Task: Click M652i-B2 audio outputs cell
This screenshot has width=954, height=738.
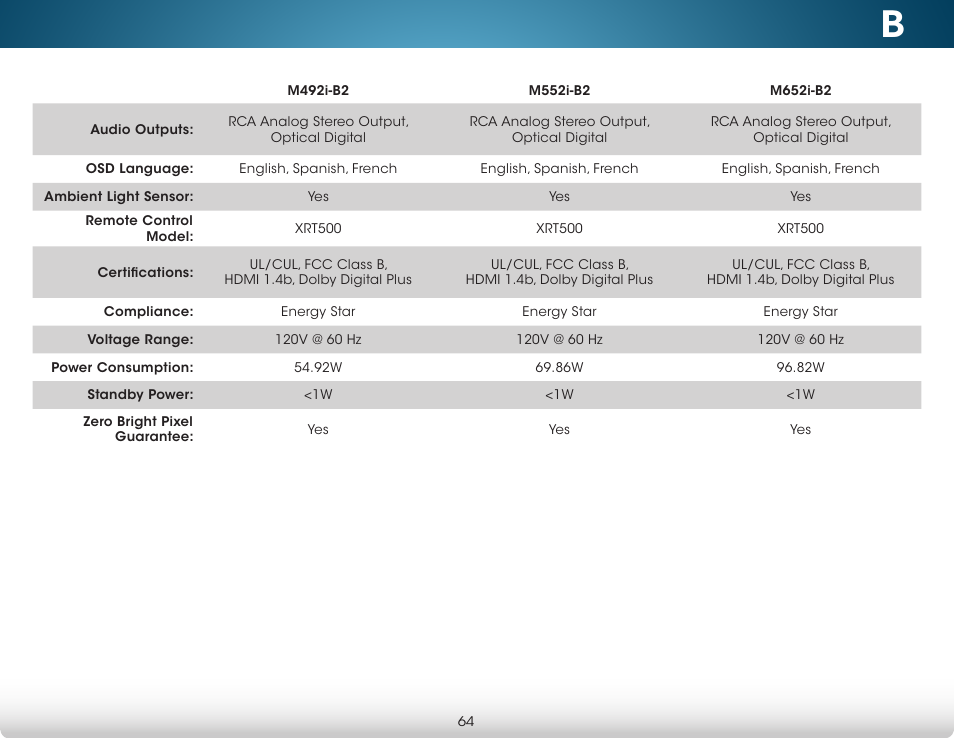Action: [x=800, y=130]
